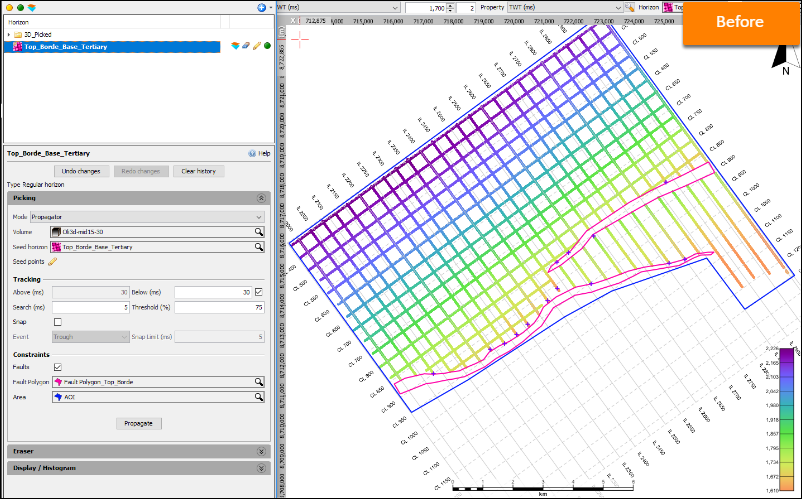Uncheck the Faults constraint checkbox
Image resolution: width=802 pixels, height=499 pixels.
click(x=58, y=367)
